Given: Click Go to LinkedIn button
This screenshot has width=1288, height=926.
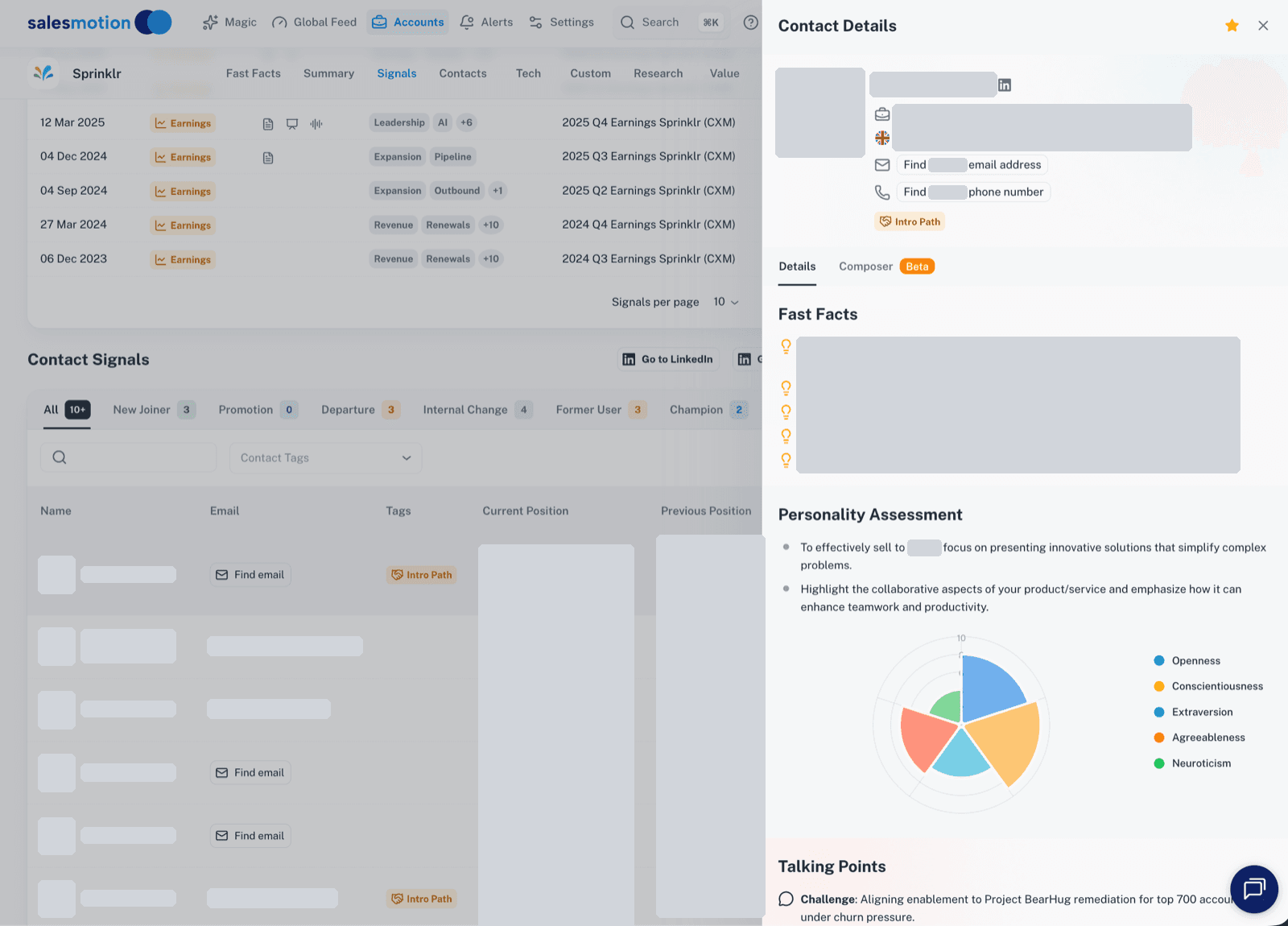Looking at the screenshot, I should 668,359.
